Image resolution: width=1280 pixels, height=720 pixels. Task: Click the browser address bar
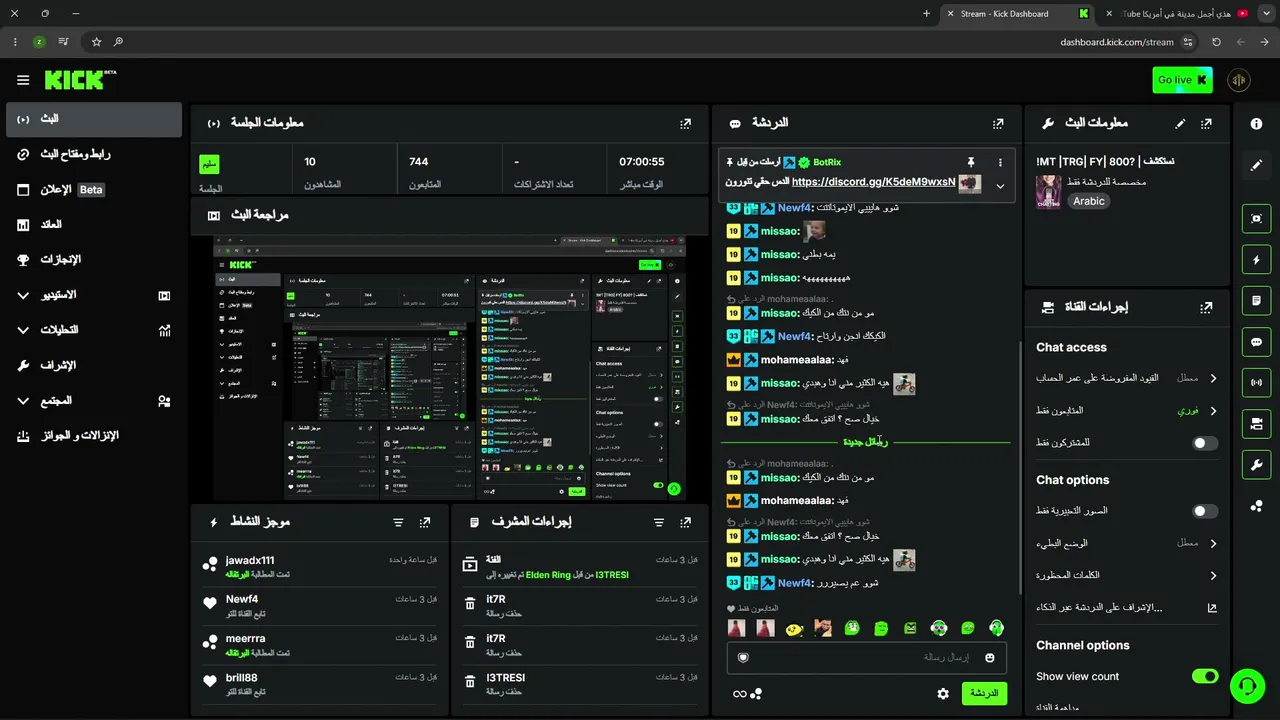tap(640, 42)
